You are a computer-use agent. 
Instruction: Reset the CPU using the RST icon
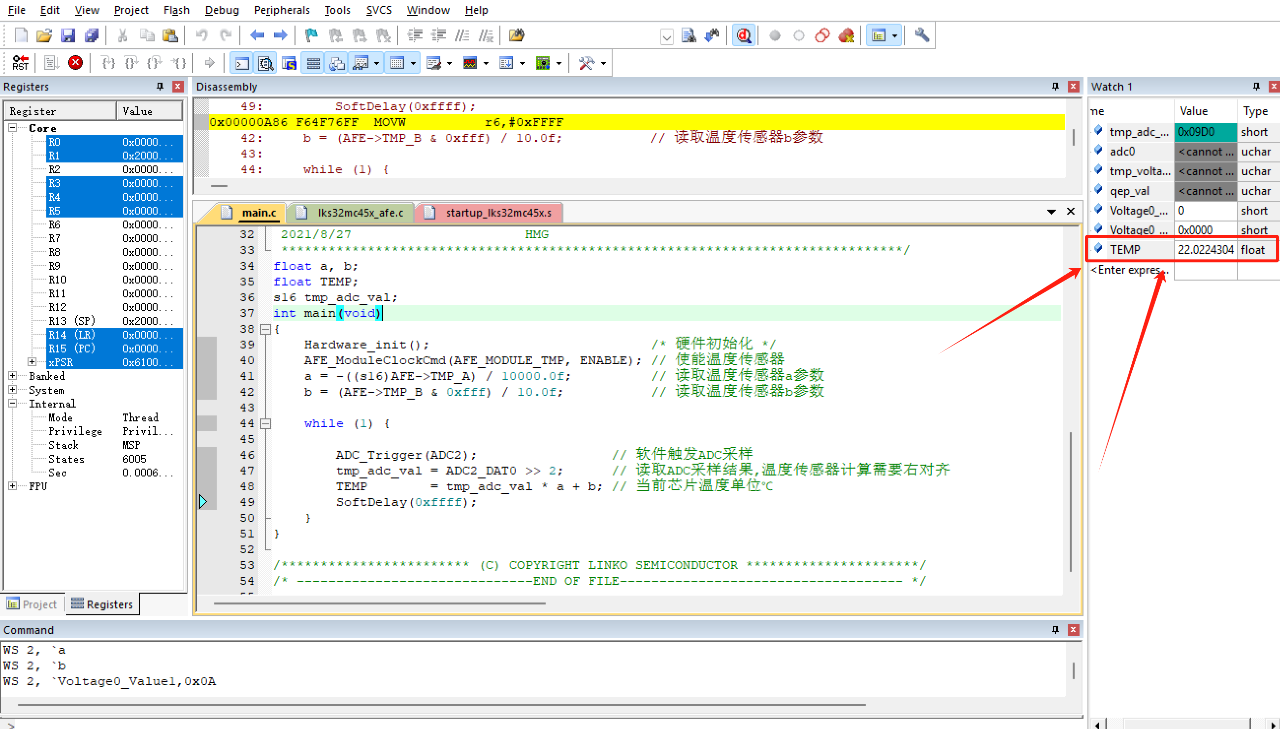point(20,62)
